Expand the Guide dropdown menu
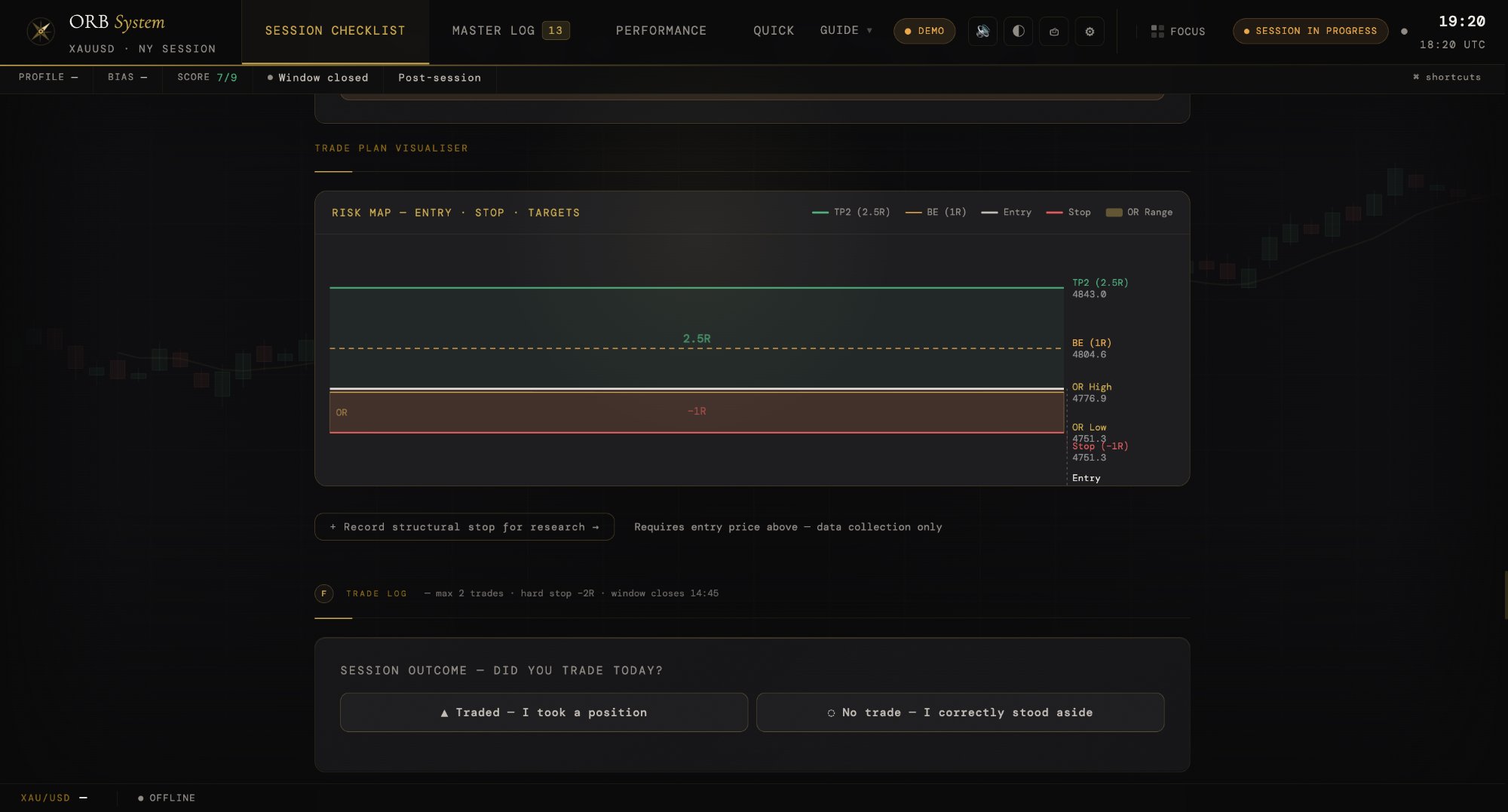Viewport: 1508px width, 812px height. (846, 31)
